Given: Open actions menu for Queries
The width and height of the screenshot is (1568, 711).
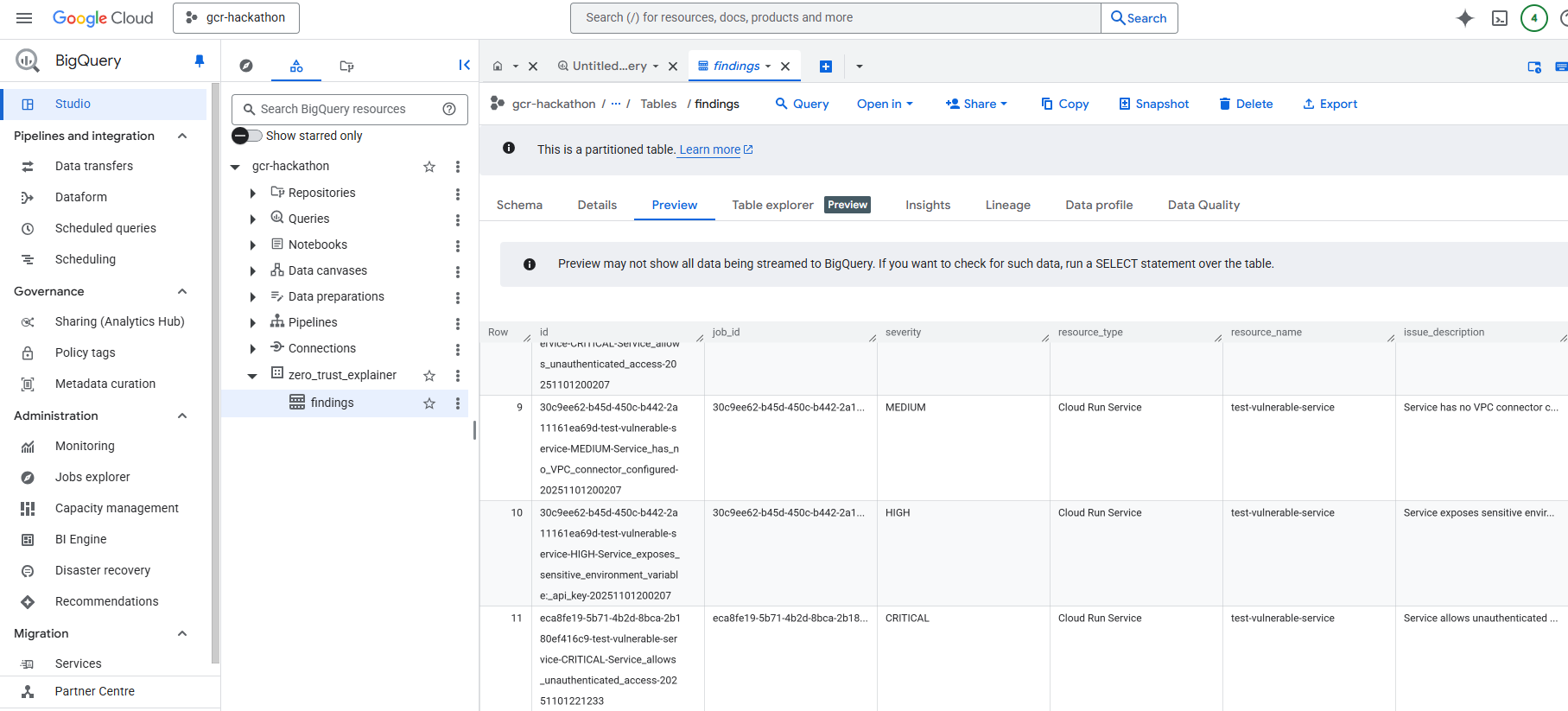Looking at the screenshot, I should tap(458, 219).
